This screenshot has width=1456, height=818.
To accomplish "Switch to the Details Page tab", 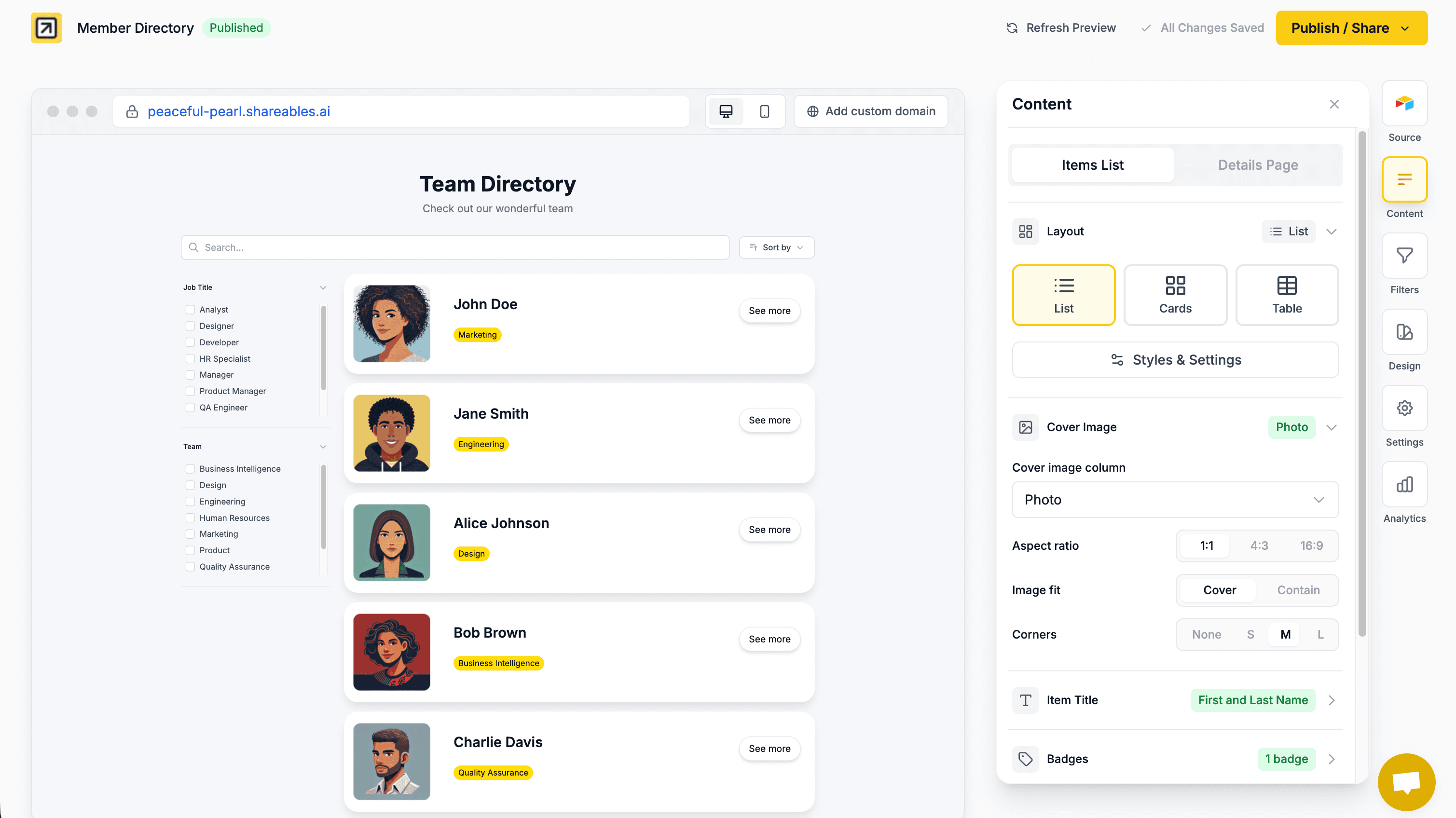I will click(1257, 165).
